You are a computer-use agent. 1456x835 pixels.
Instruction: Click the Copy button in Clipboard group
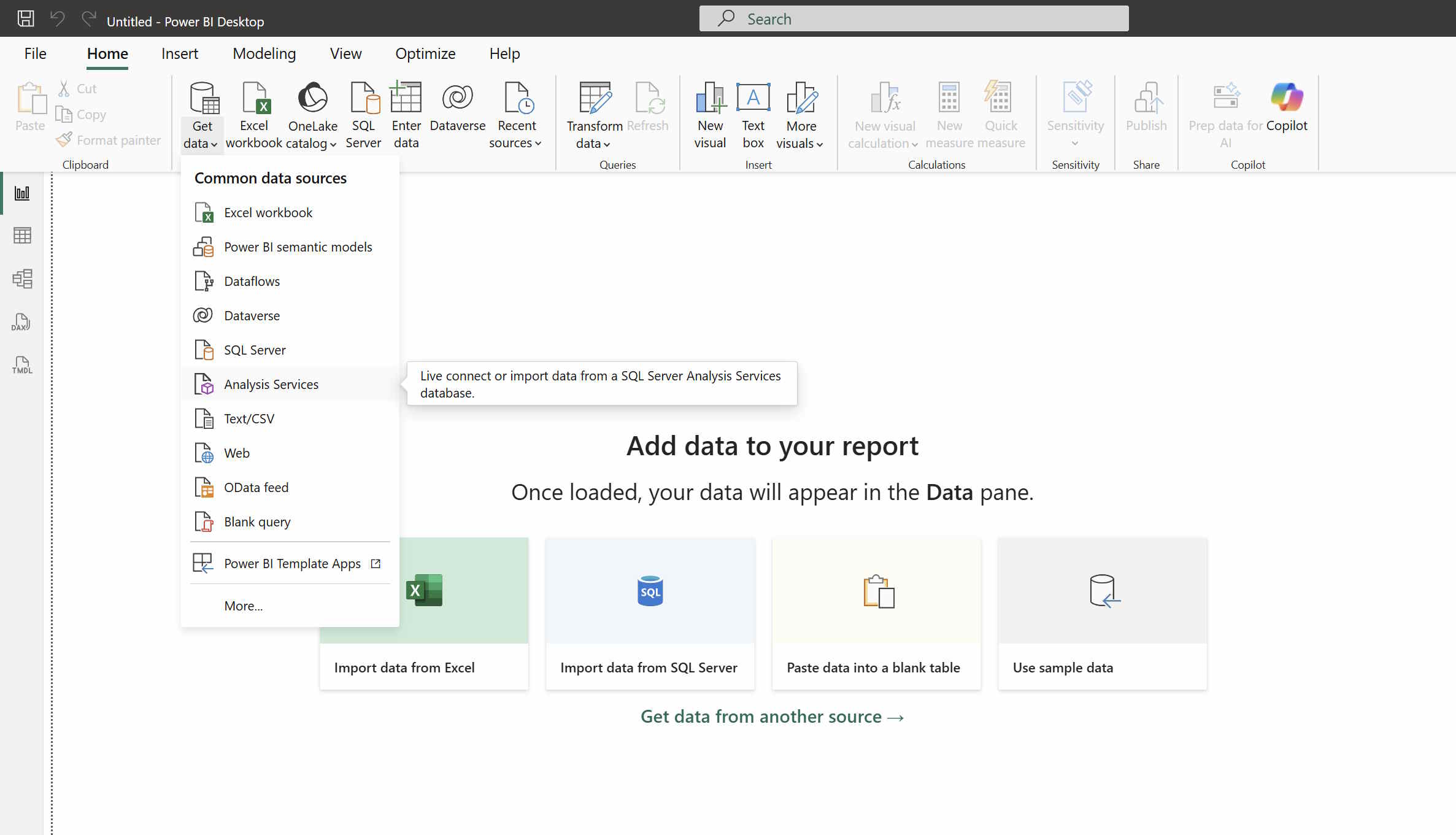[81, 115]
